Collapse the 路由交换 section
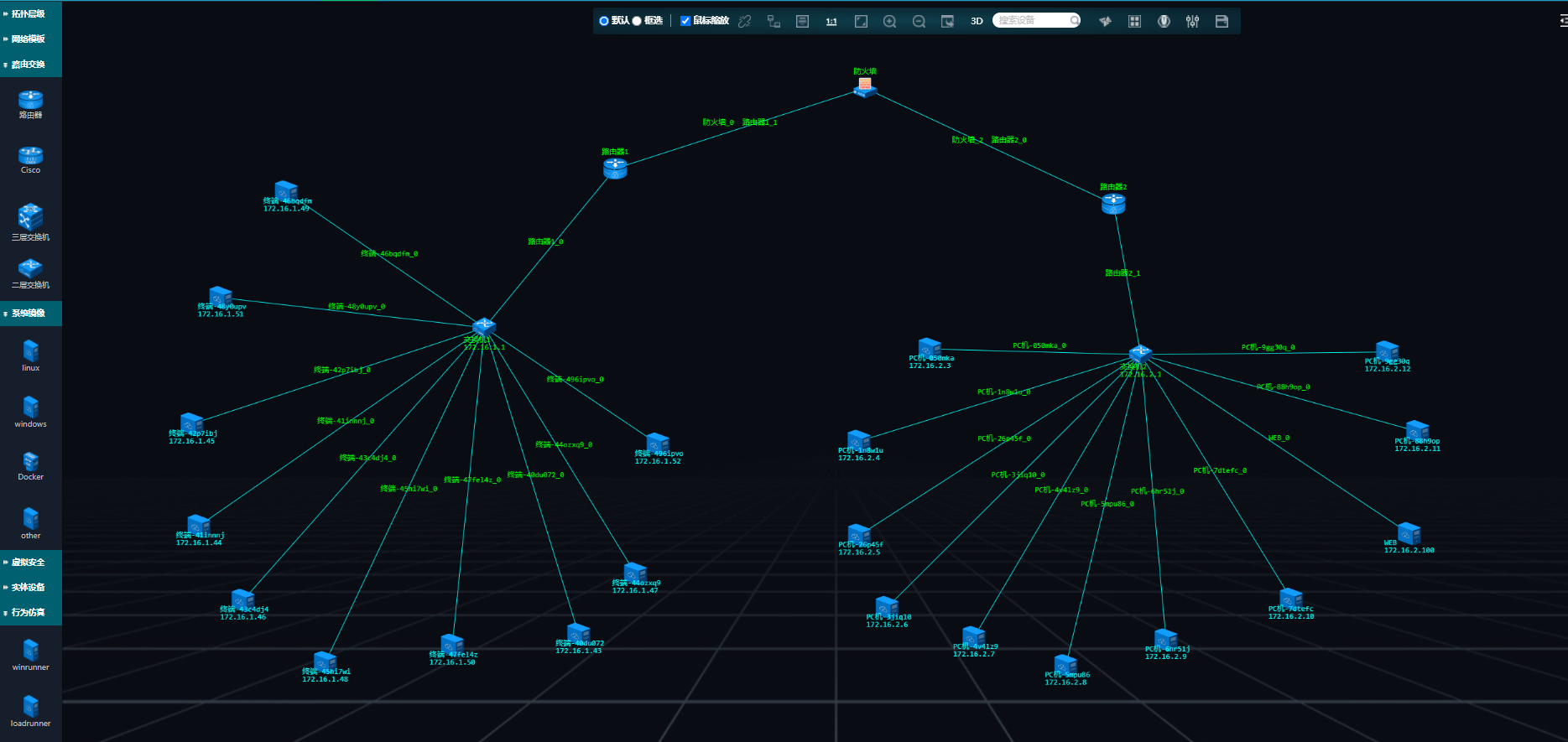The width and height of the screenshot is (1568, 742). pyautogui.click(x=29, y=65)
